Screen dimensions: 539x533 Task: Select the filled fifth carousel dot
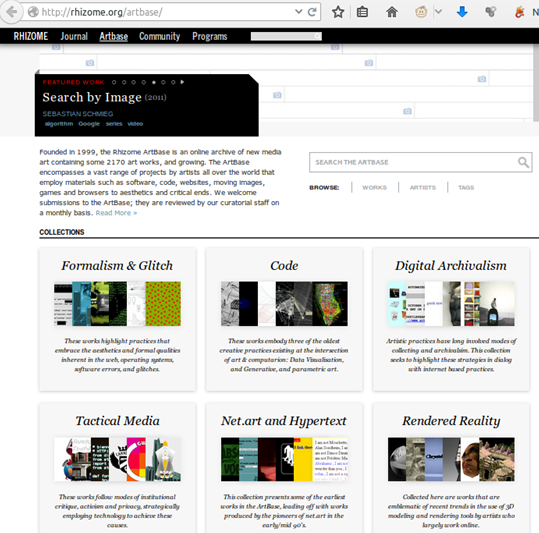click(154, 82)
